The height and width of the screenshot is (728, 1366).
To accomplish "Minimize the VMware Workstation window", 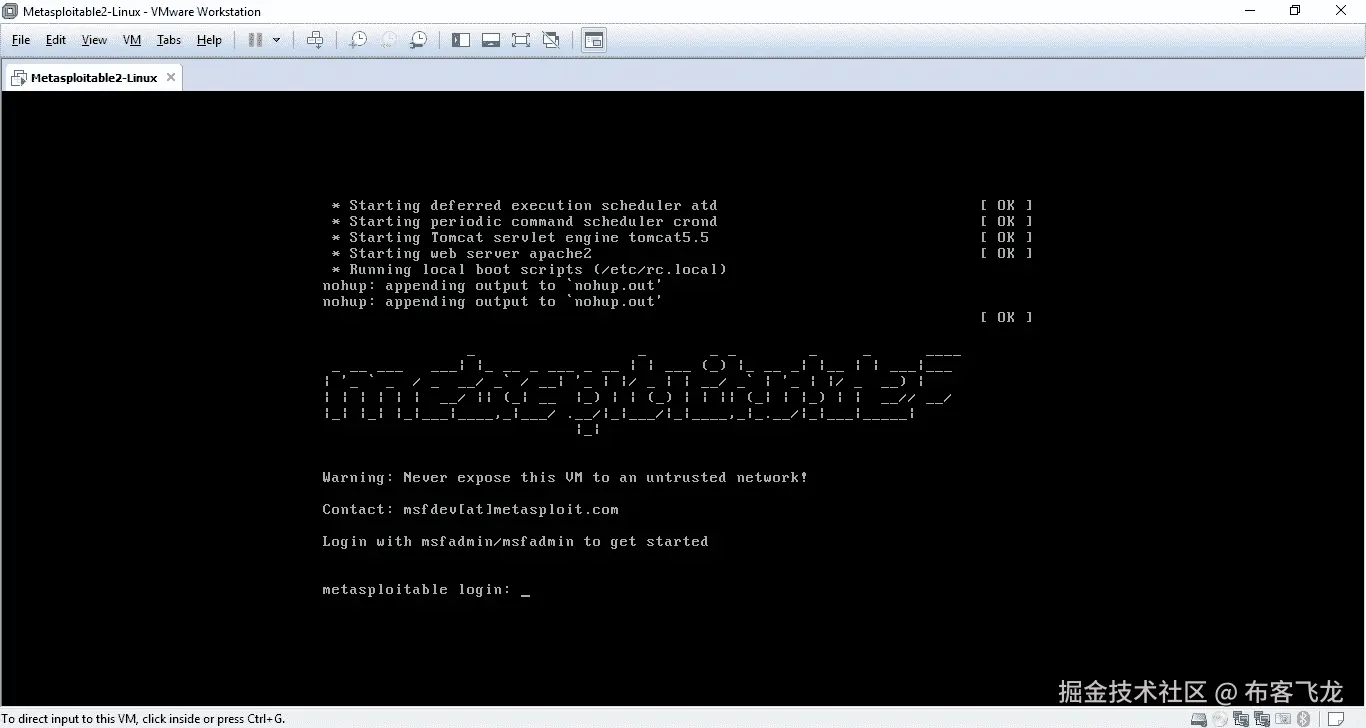I will pos(1249,11).
